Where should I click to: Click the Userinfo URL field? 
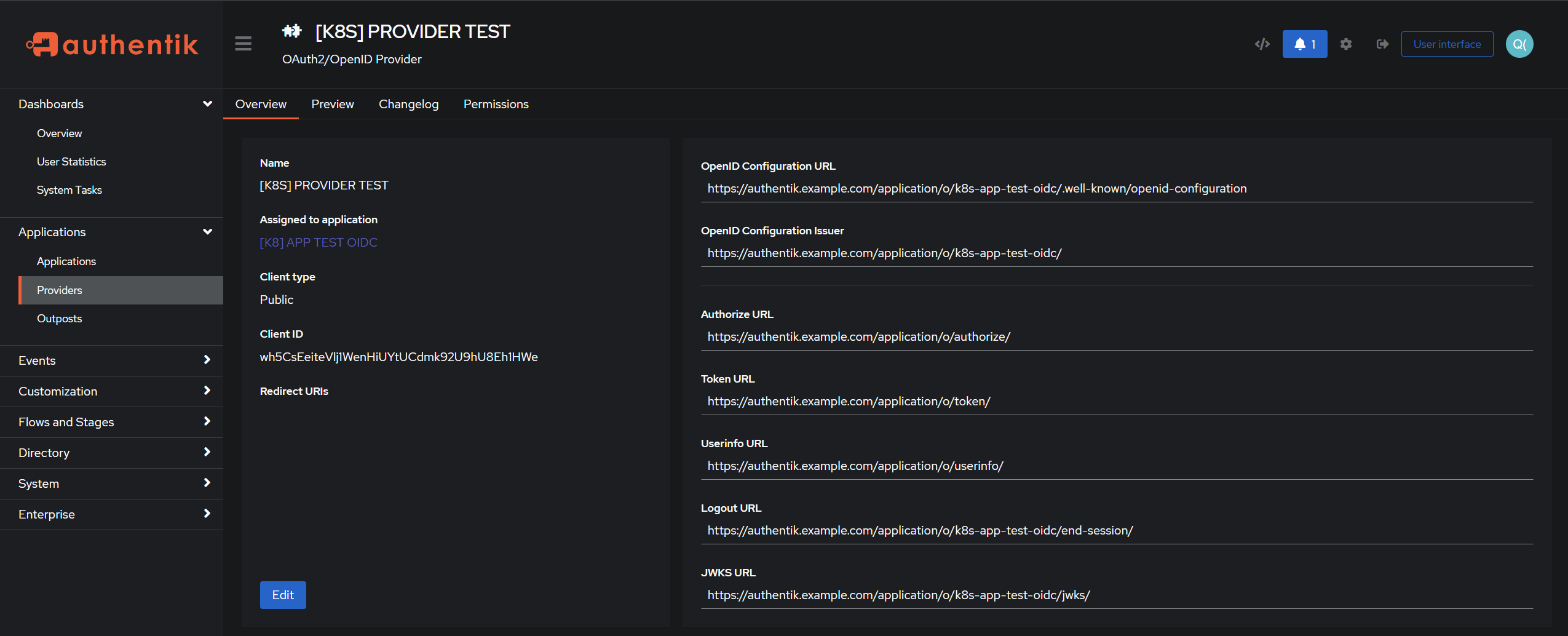coord(1117,466)
